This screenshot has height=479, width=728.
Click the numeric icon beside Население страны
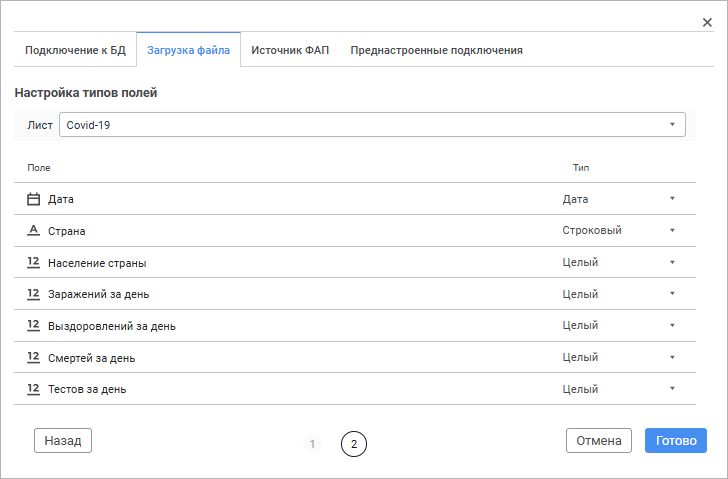click(33, 262)
